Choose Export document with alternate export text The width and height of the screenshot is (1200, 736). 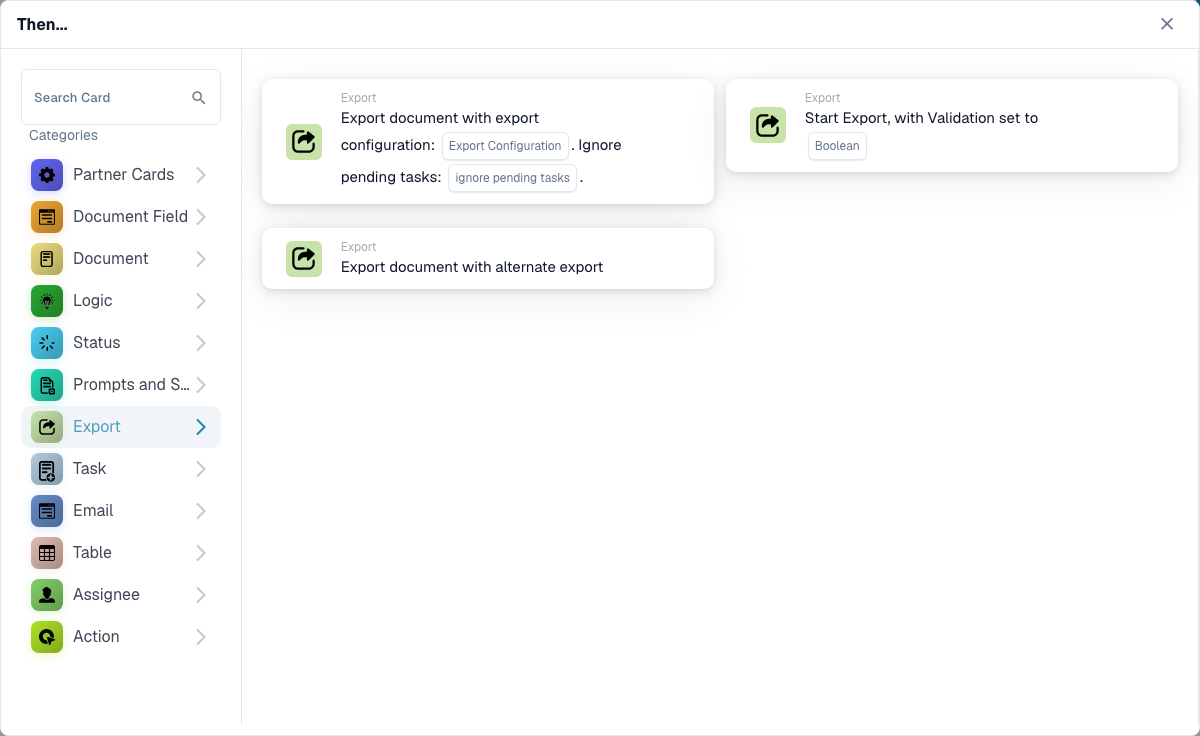(472, 267)
